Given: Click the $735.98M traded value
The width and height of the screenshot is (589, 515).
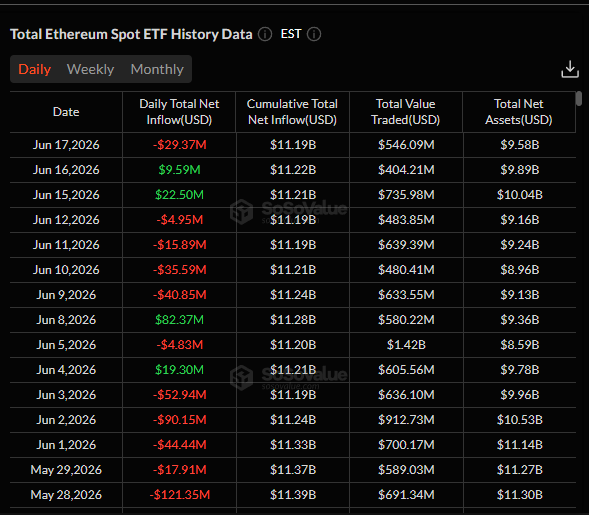Looking at the screenshot, I should (406, 195).
